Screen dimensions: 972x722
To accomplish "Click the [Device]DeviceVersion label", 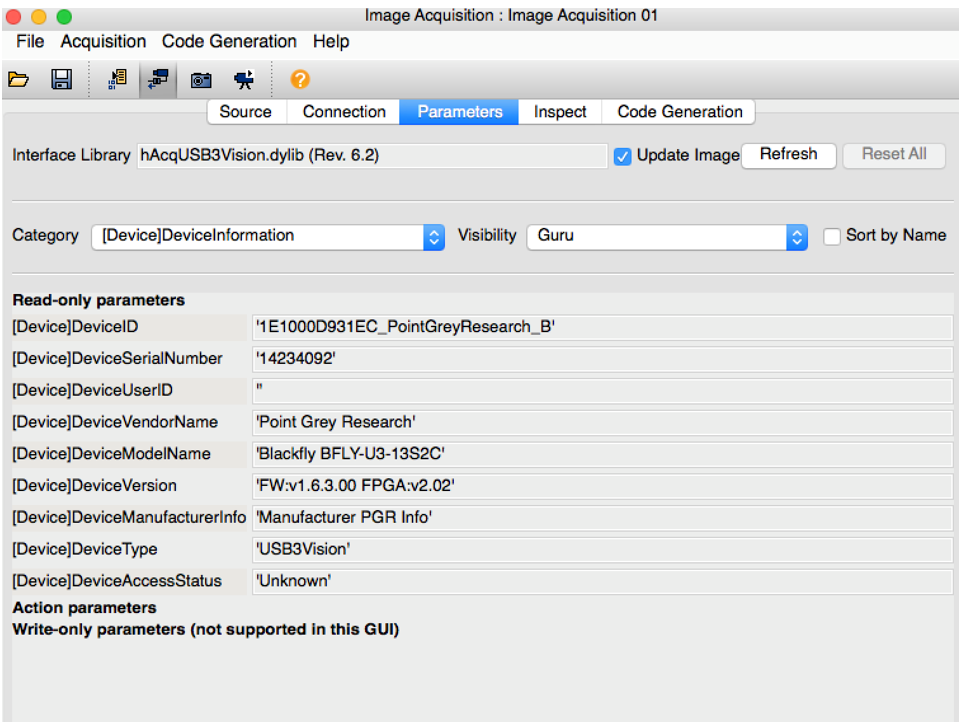I will pyautogui.click(x=94, y=486).
